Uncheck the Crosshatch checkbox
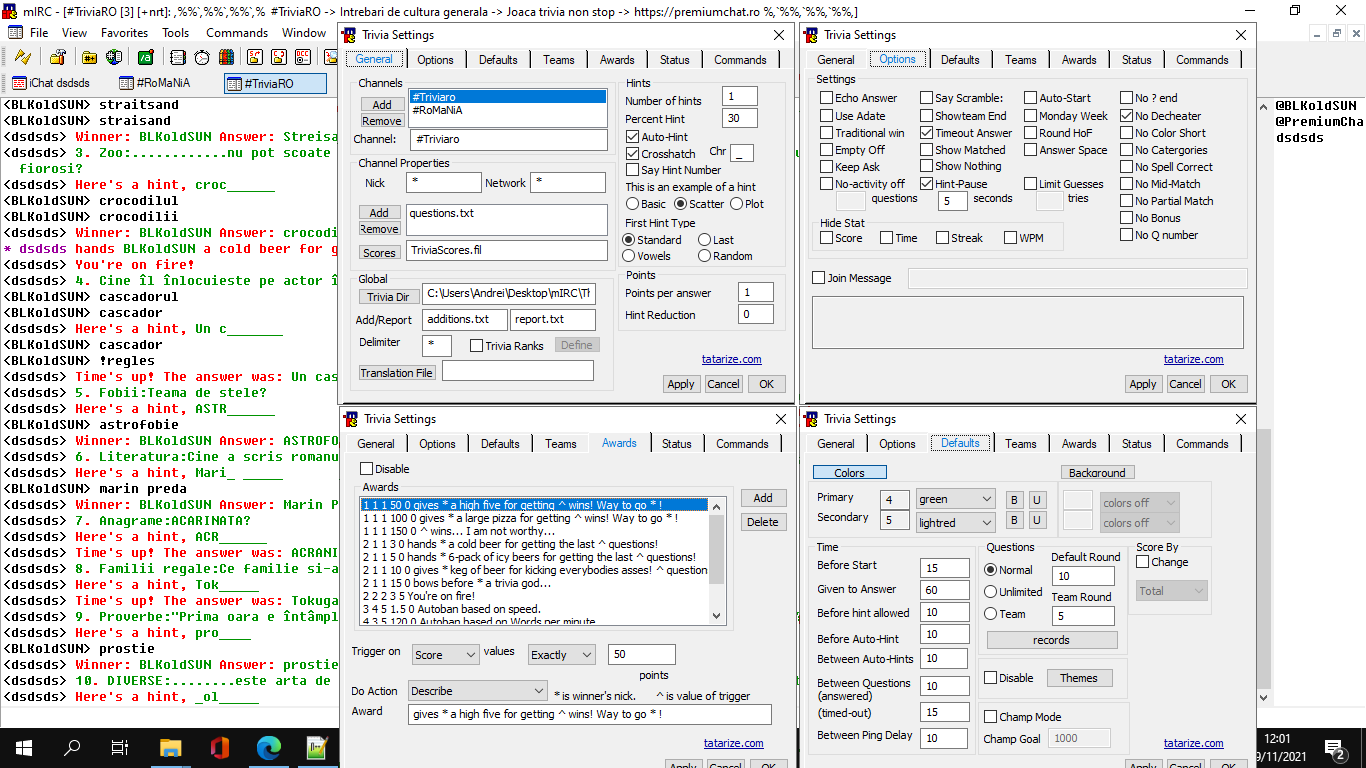The height and width of the screenshot is (768, 1366). (632, 154)
